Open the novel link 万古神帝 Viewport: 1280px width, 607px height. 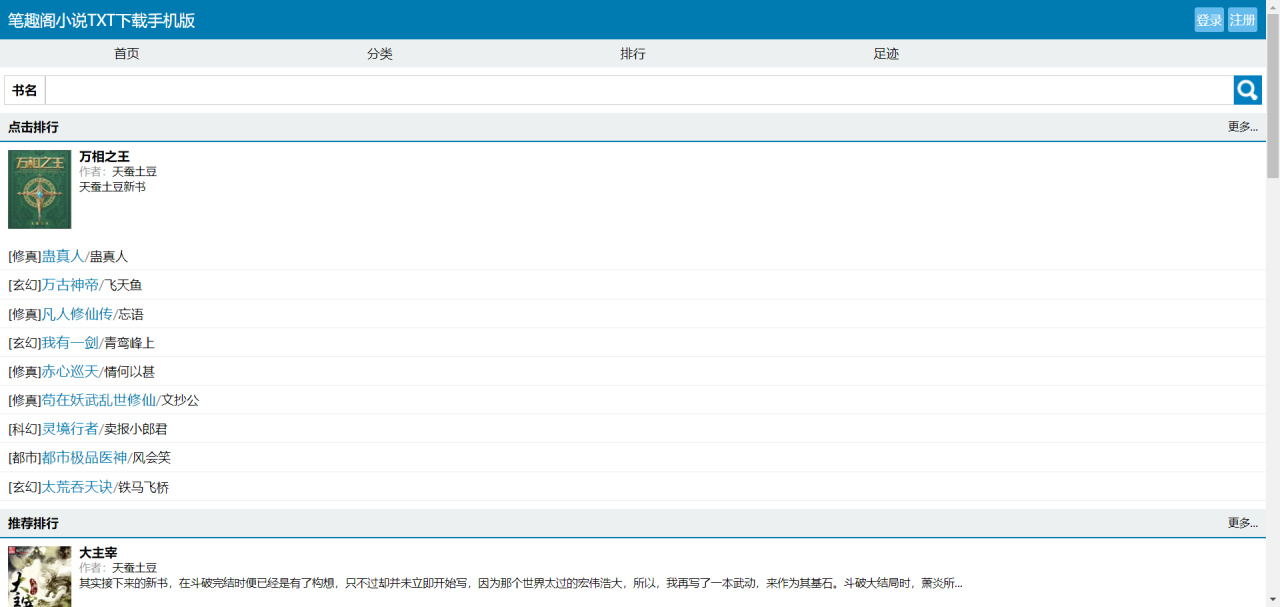click(70, 285)
